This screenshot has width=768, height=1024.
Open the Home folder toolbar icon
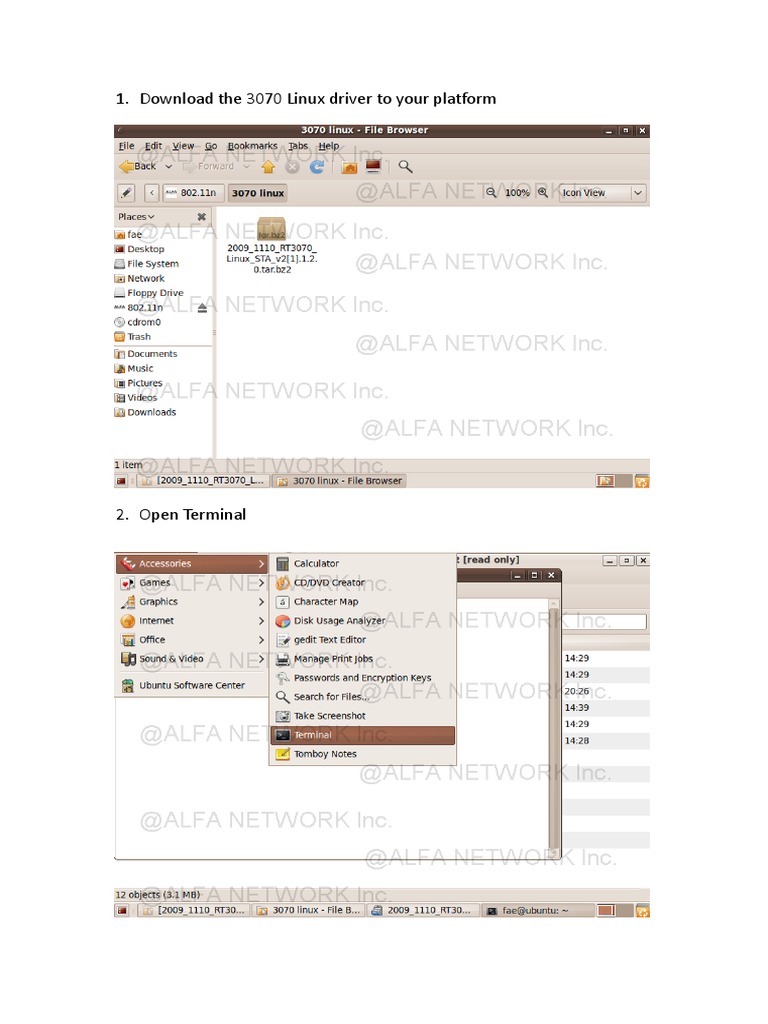click(x=349, y=168)
